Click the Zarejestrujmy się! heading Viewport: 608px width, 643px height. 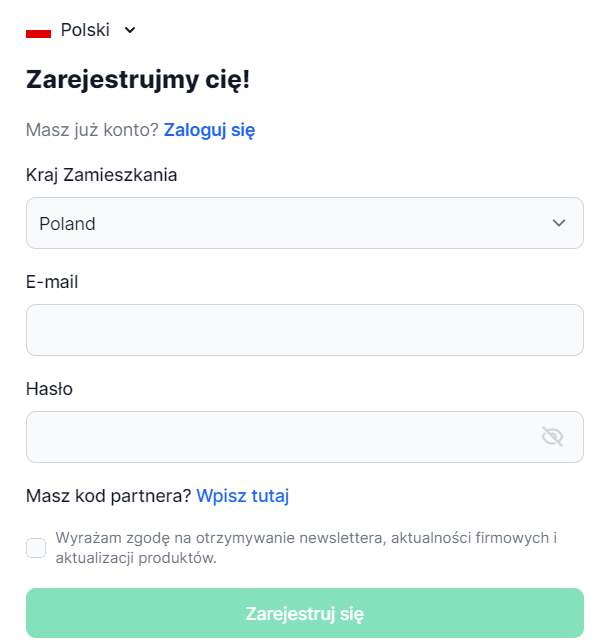137,80
